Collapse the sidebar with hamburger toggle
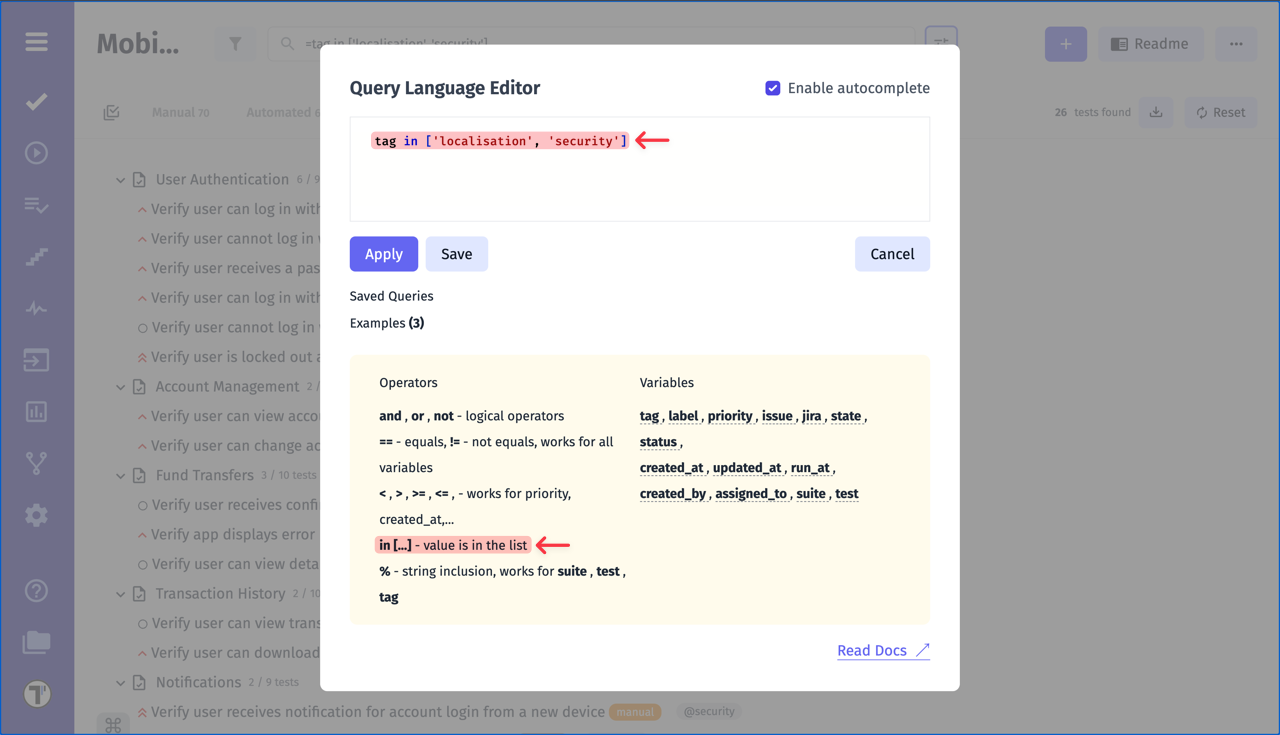This screenshot has width=1280, height=735. pyautogui.click(x=37, y=42)
